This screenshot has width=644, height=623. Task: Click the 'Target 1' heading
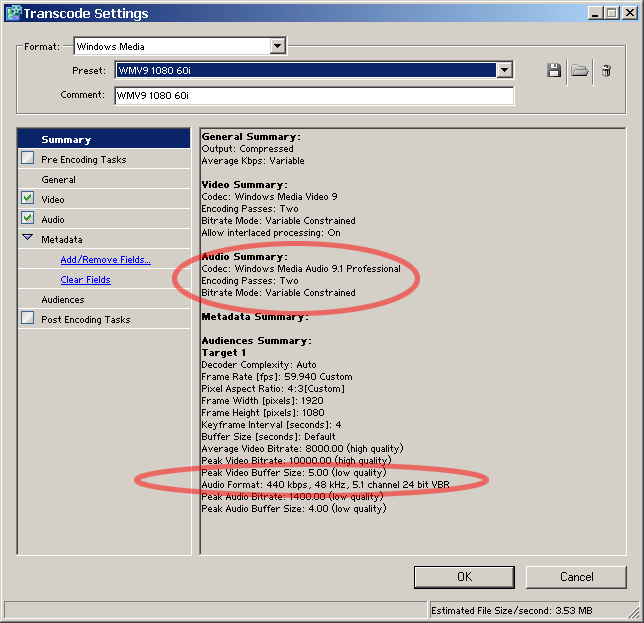pos(223,353)
